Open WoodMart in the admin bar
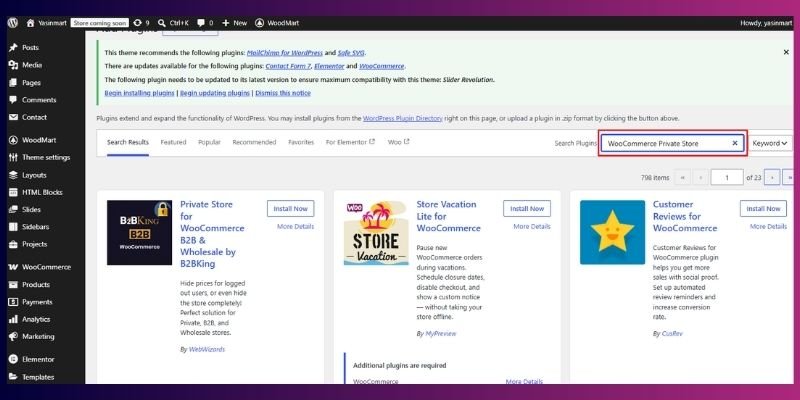The width and height of the screenshot is (800, 400). [277, 23]
